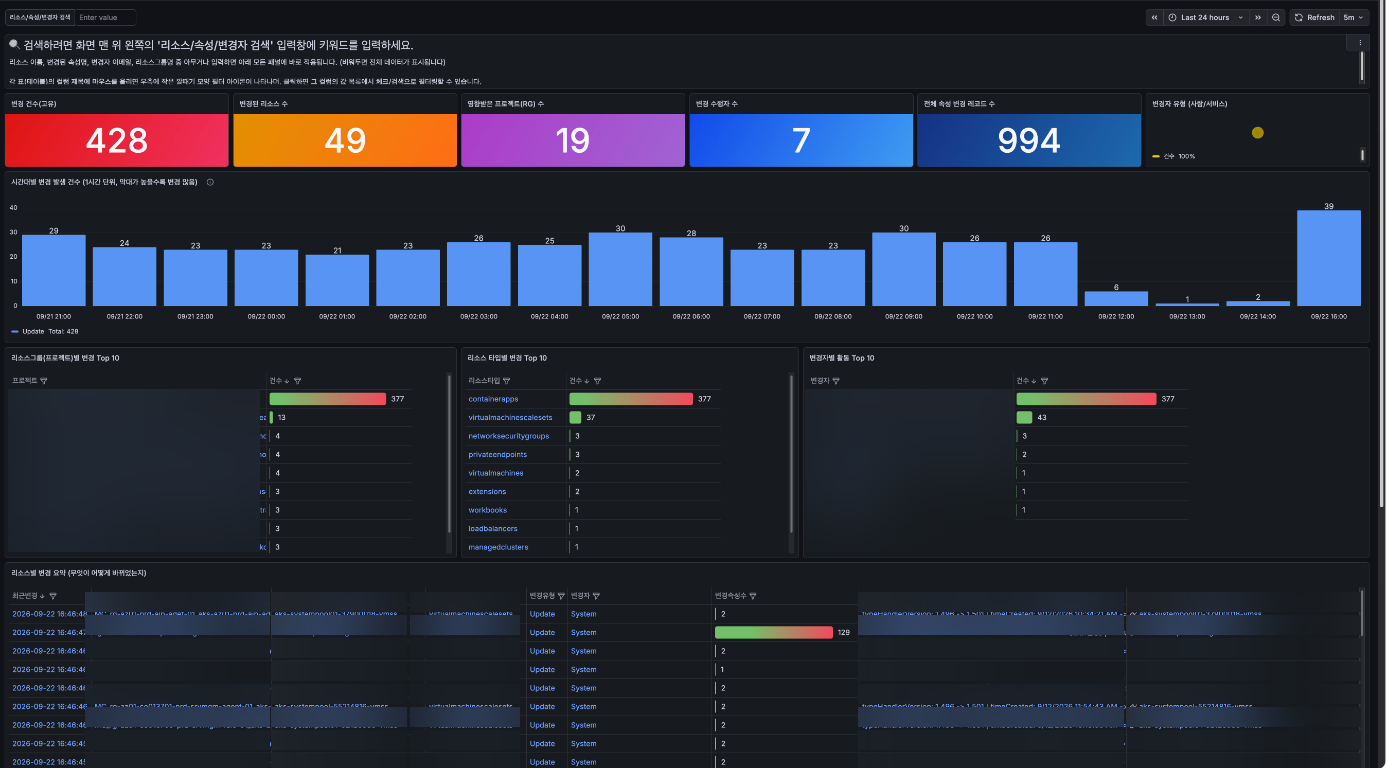Click the yellow pie dot in changer type panel

click(x=1258, y=133)
